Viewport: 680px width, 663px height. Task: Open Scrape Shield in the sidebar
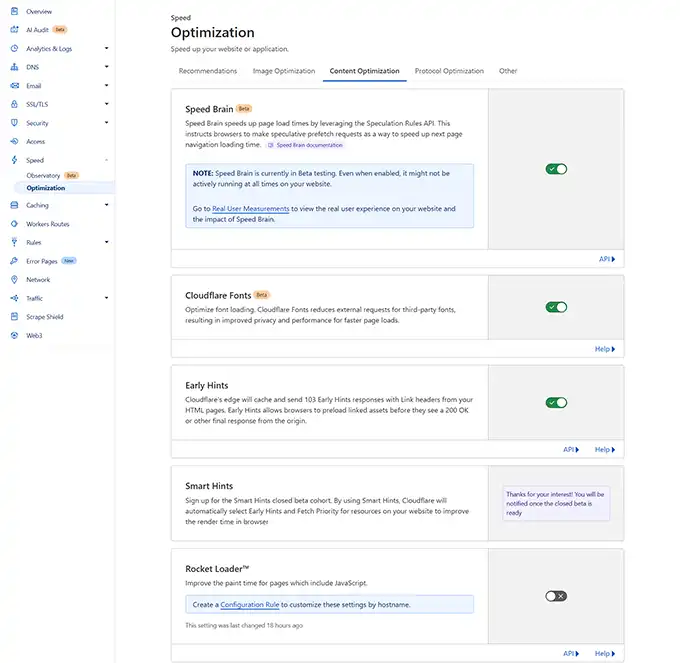pos(45,317)
